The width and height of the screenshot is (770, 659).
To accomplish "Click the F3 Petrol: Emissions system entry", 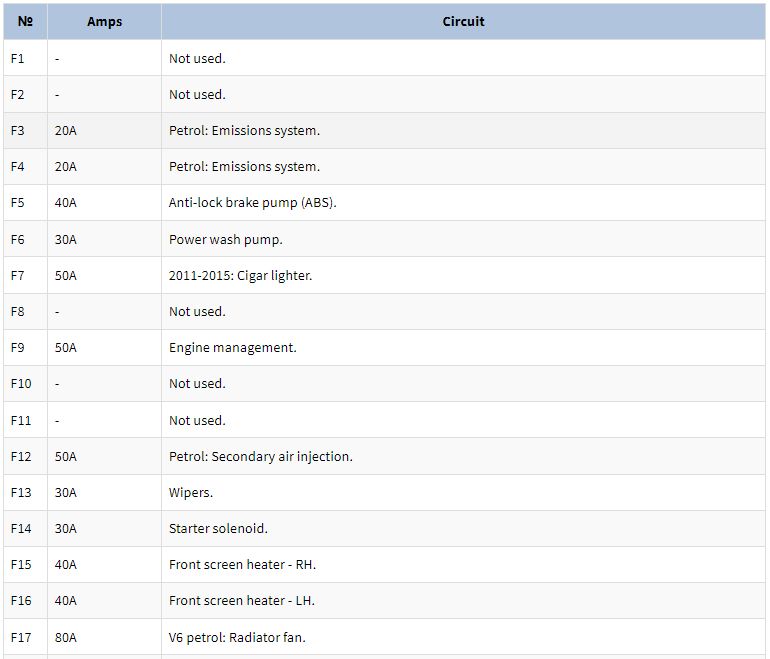I will tap(244, 131).
